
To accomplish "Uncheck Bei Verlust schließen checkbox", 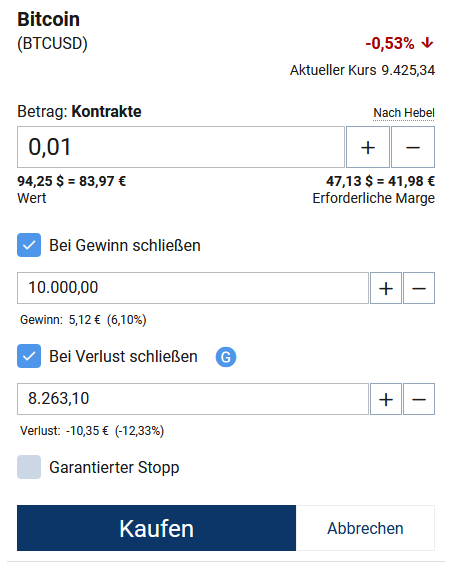I will (x=29, y=356).
